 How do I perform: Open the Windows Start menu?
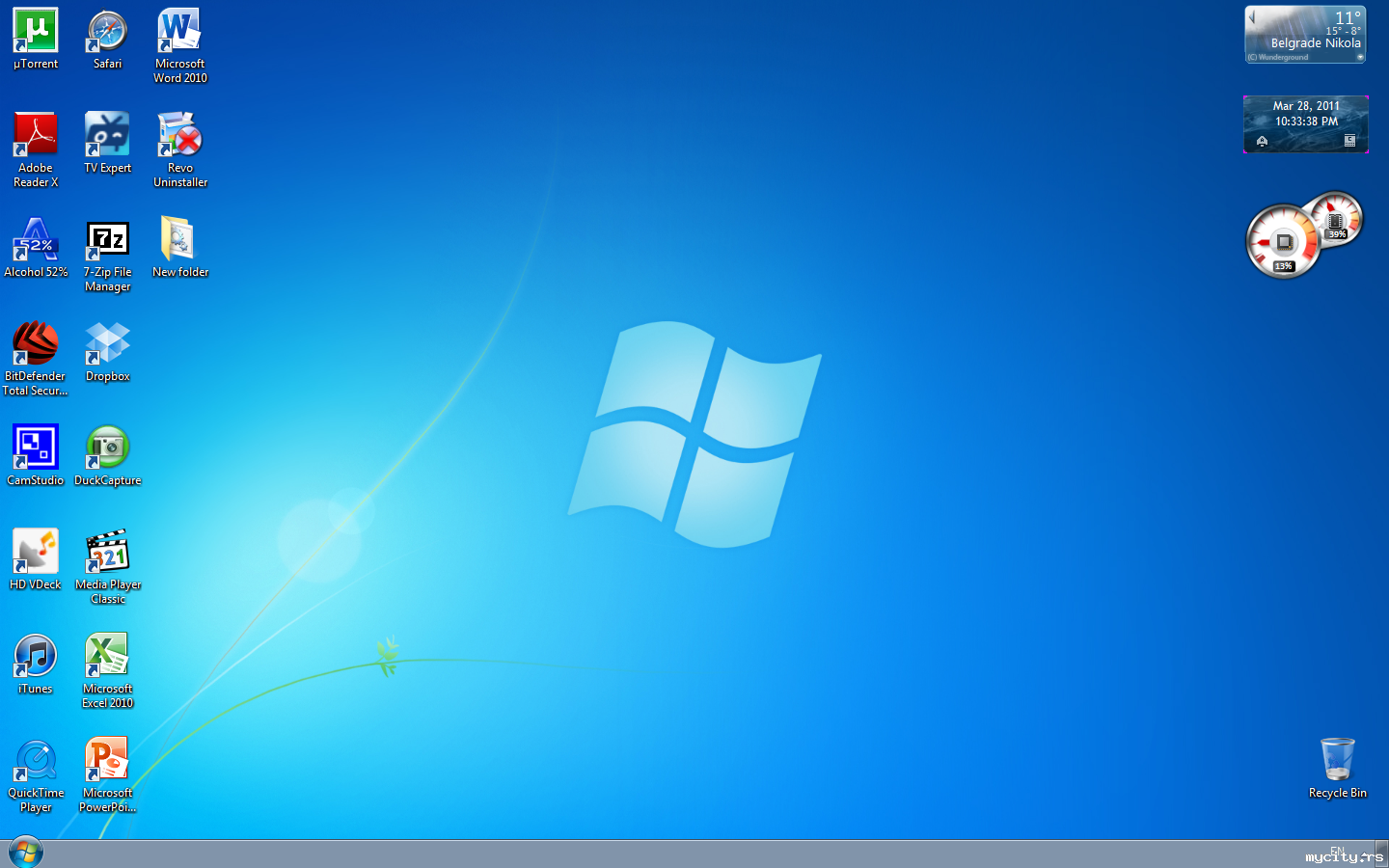click(x=26, y=853)
